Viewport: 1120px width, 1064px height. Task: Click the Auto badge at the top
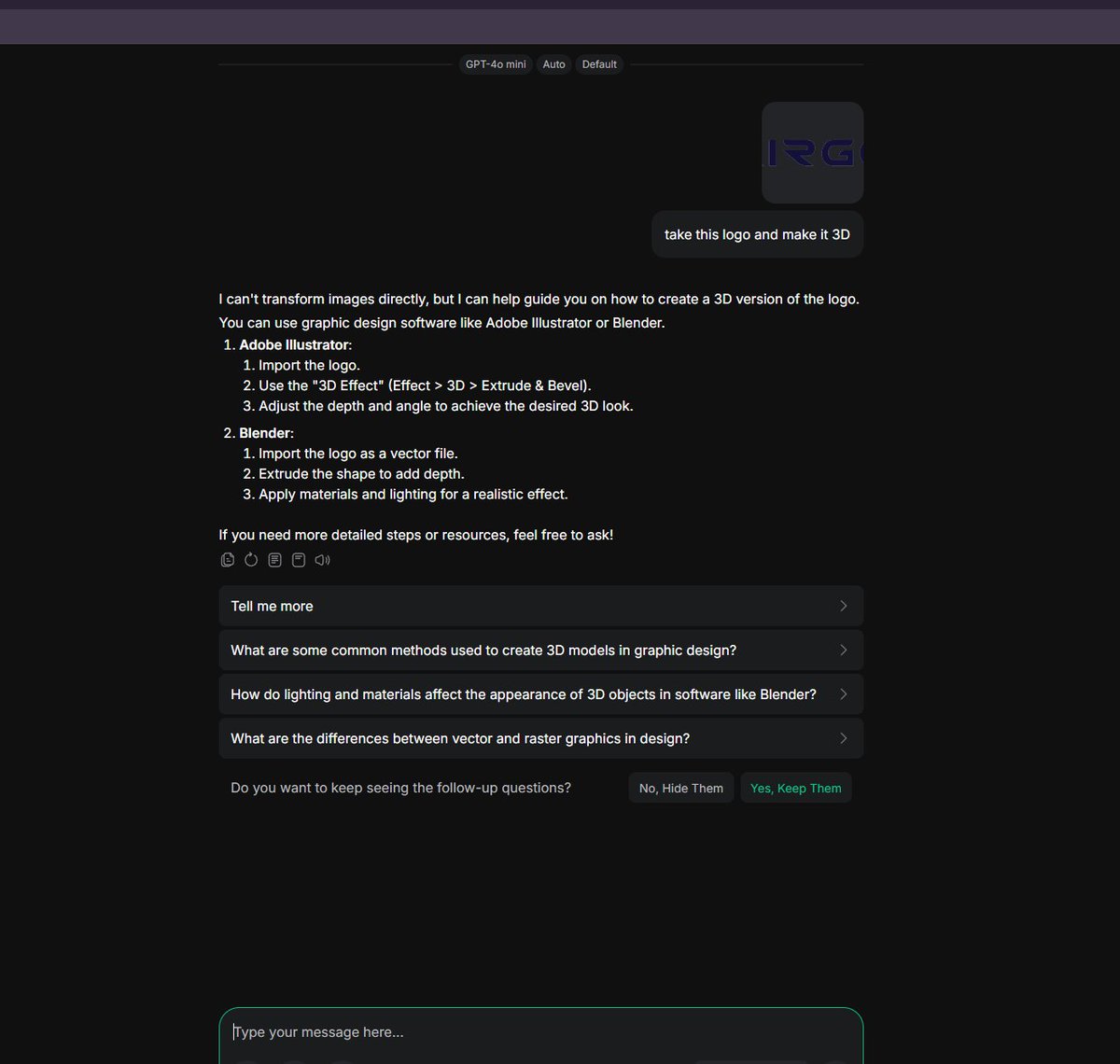[554, 64]
